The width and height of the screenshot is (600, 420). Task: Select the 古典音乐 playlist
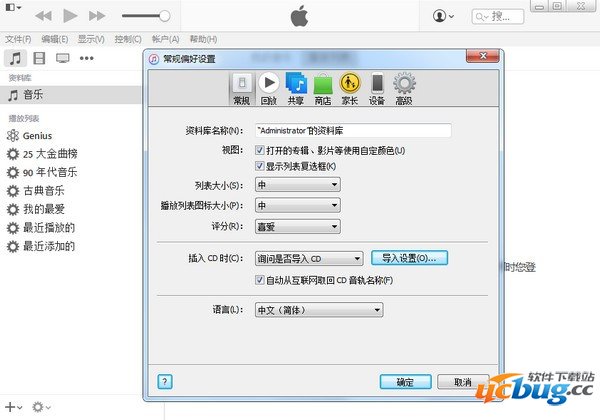[x=44, y=191]
